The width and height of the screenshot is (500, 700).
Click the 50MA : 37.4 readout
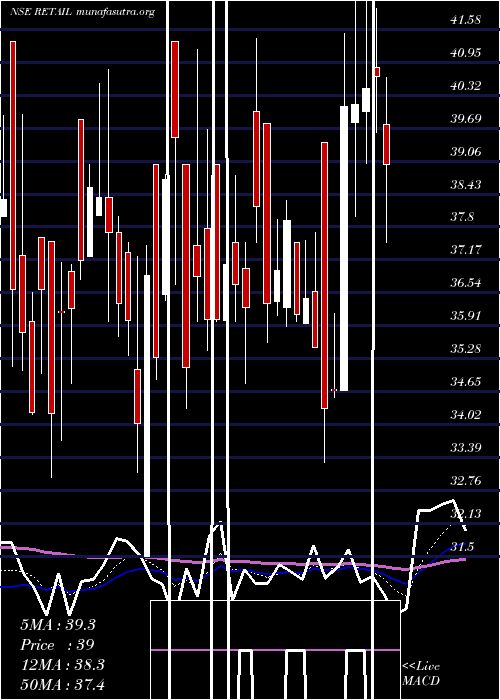62,684
